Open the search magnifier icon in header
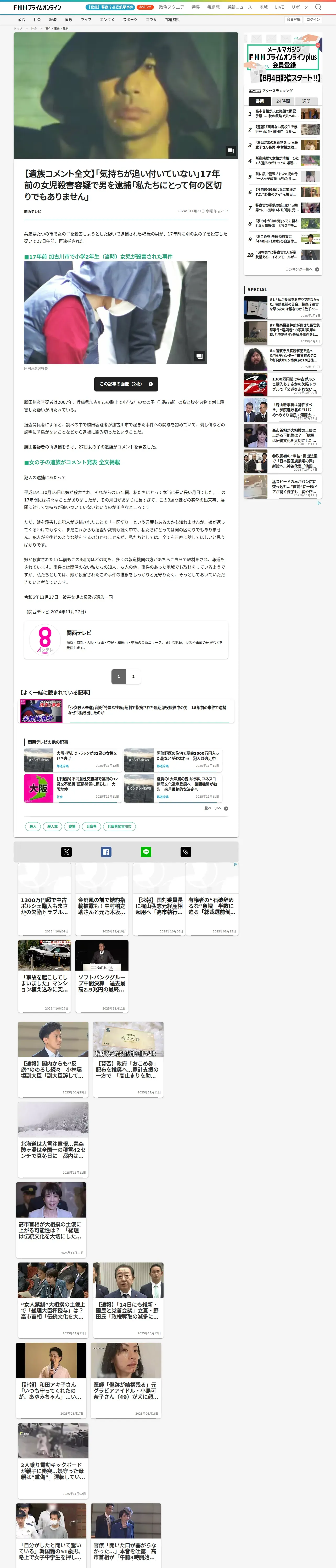 pyautogui.click(x=318, y=7)
